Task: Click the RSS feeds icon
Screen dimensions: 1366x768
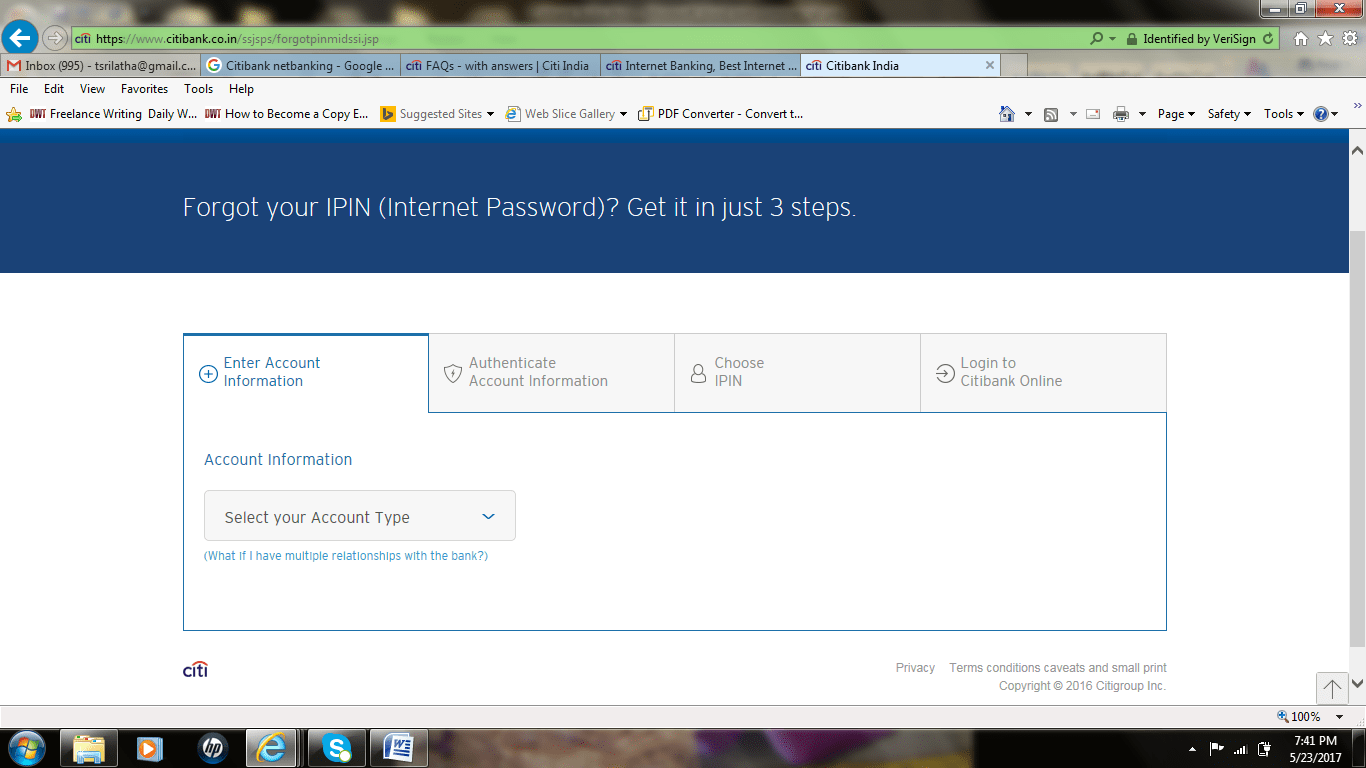Action: (1051, 114)
